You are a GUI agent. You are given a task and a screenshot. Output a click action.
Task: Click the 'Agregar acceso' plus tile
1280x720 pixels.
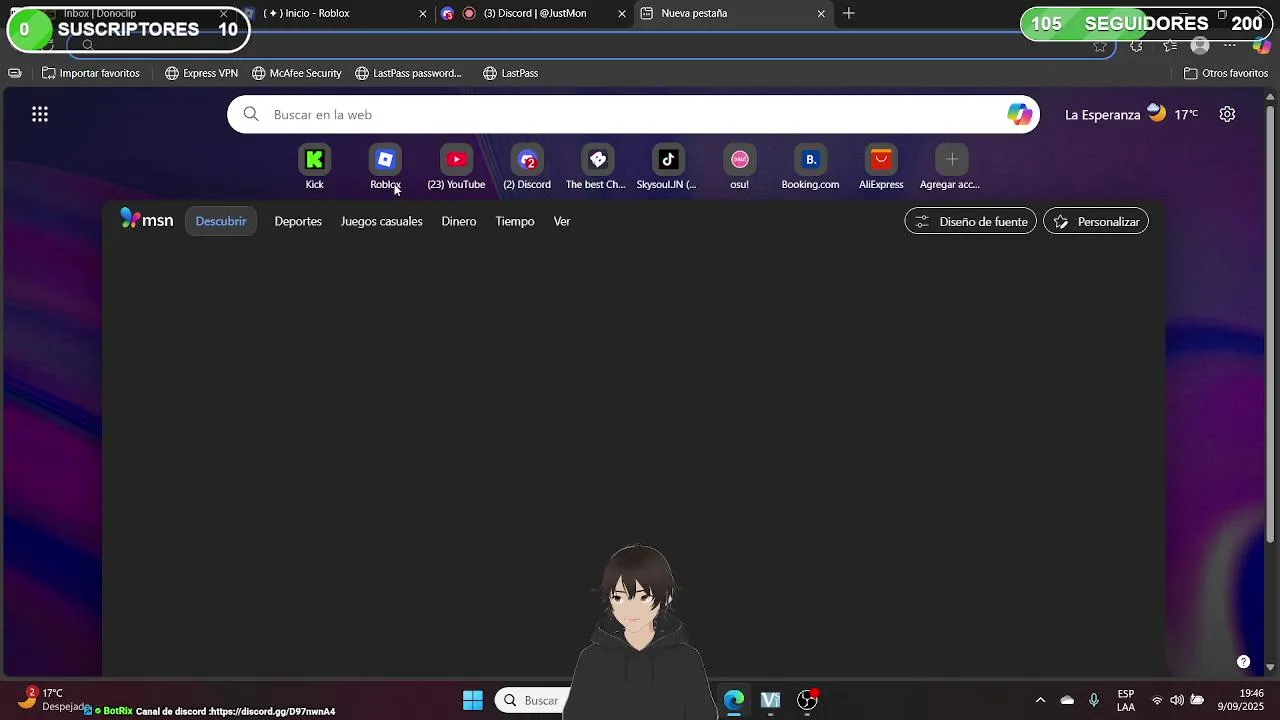[951, 168]
